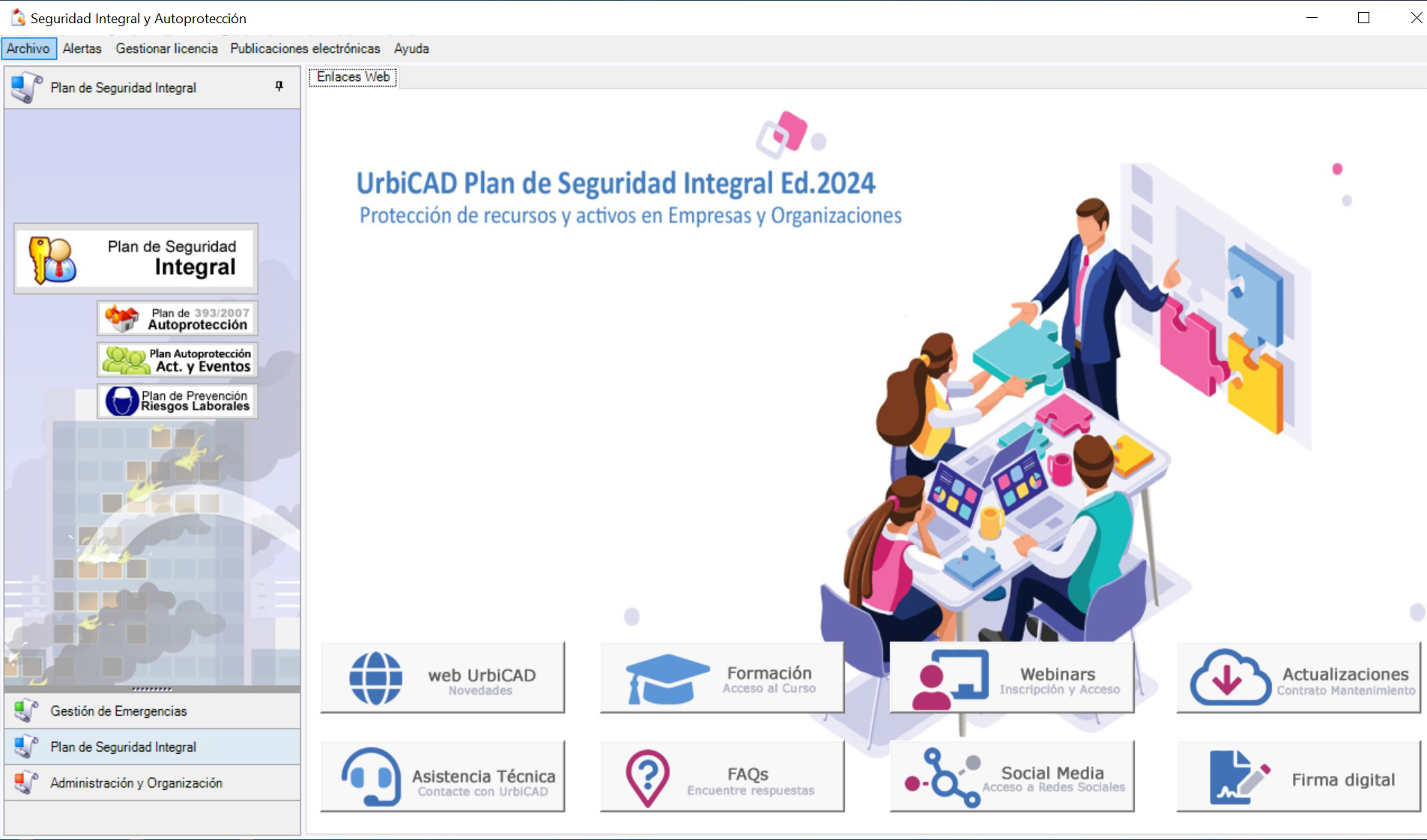Screen dimensions: 1427x840
Task: Click the Plan de Seguridad Integral banner
Action: click(x=136, y=258)
